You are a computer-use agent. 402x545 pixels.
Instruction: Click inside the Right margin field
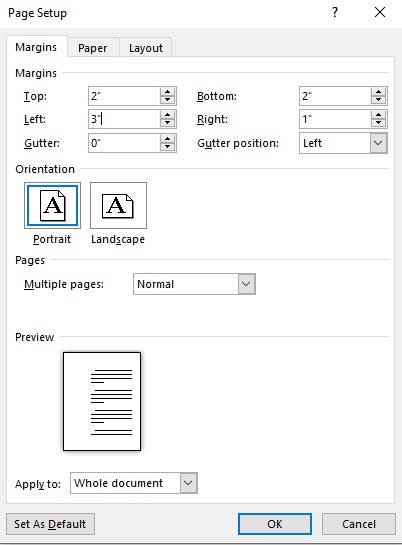point(335,119)
